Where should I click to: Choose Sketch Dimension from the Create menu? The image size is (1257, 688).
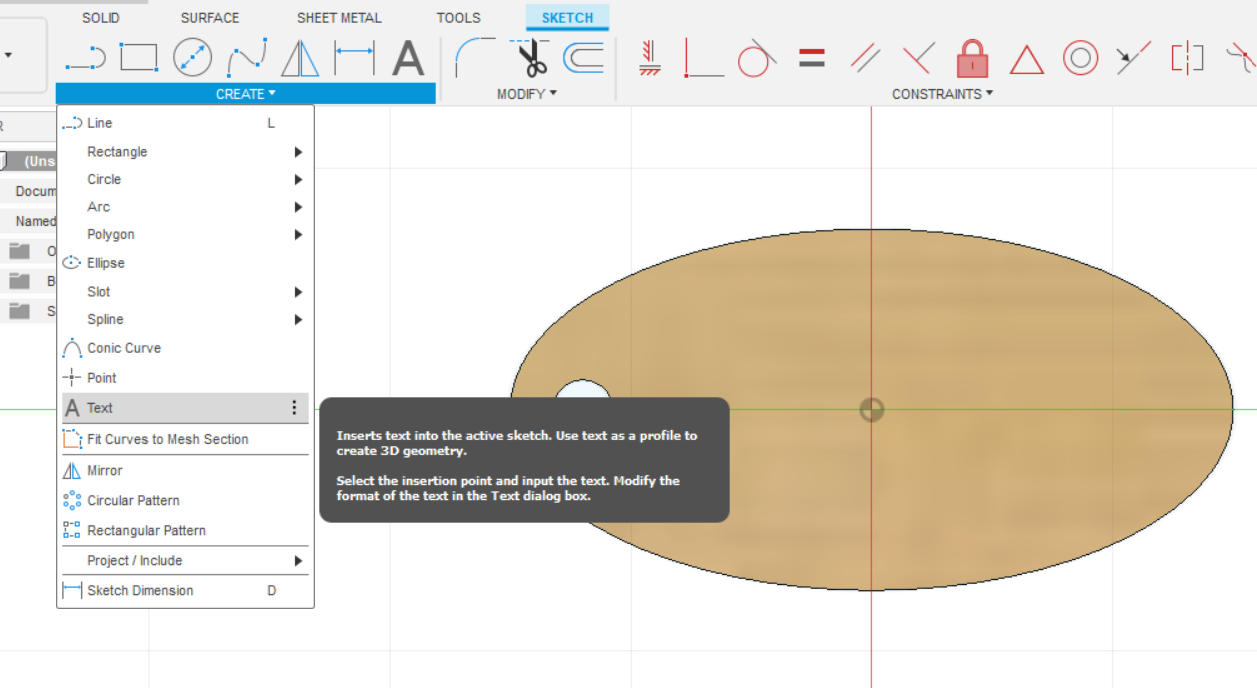(x=185, y=590)
